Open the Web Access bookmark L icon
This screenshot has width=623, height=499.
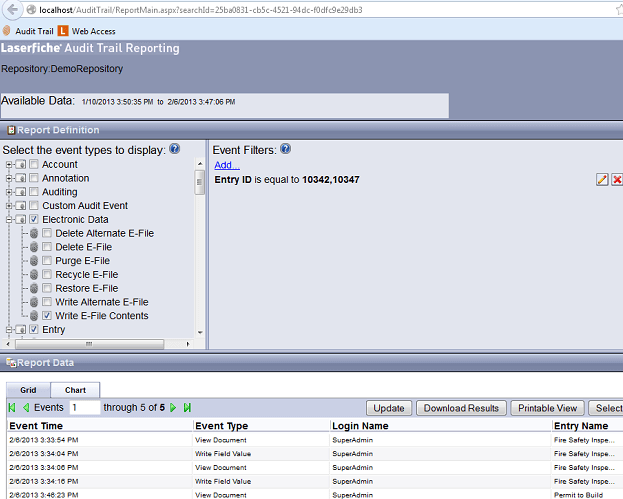[63, 31]
